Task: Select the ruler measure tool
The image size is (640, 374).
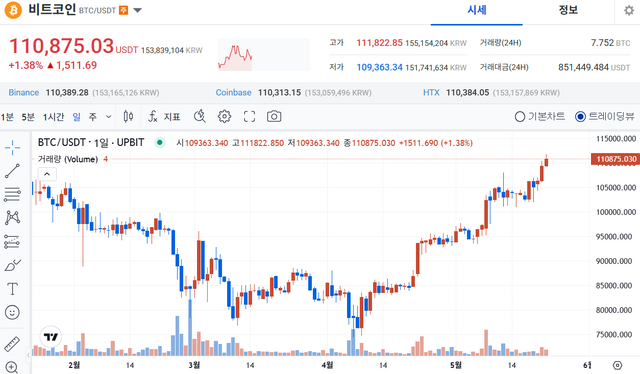Action: click(x=12, y=344)
